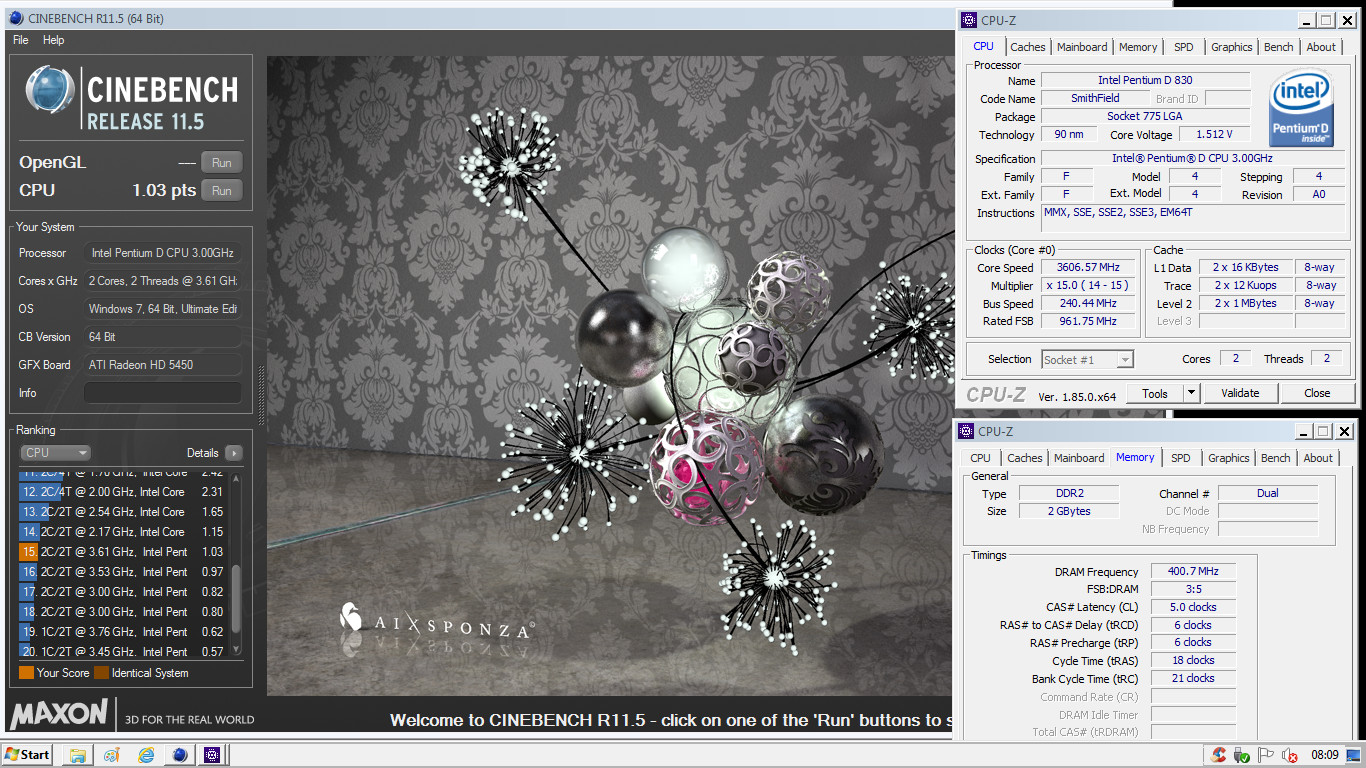Launch Paint from the taskbar
This screenshot has height=768, width=1366.
[111, 755]
